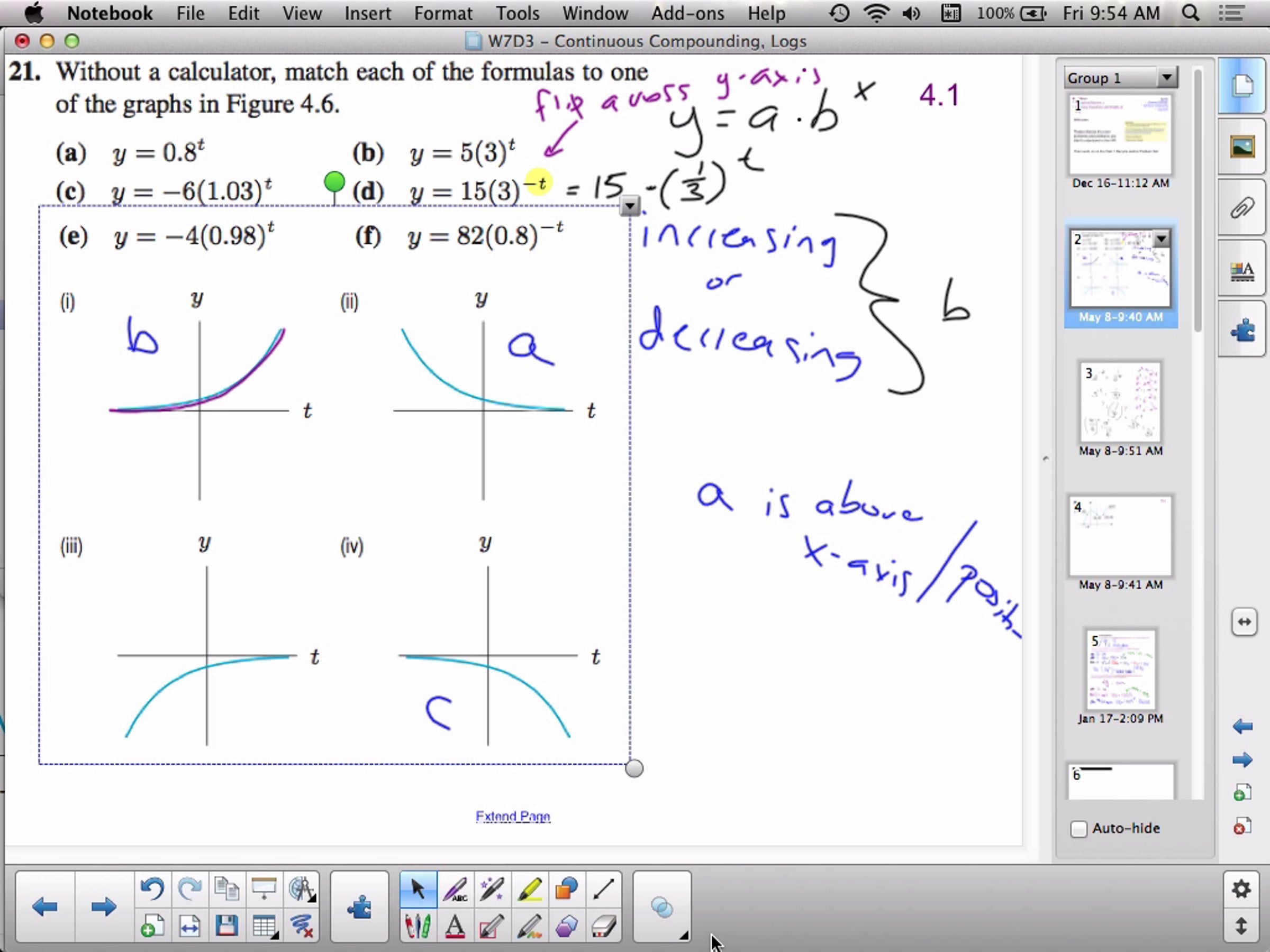Activate the Text tool with letter A
This screenshot has height=952, width=1270.
(455, 926)
